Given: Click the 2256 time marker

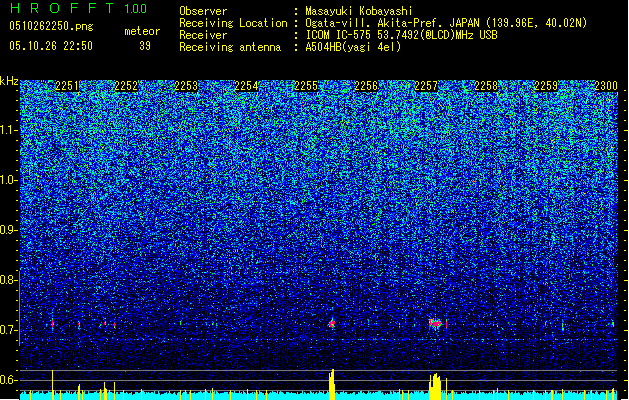Looking at the screenshot, I should coord(366,86).
